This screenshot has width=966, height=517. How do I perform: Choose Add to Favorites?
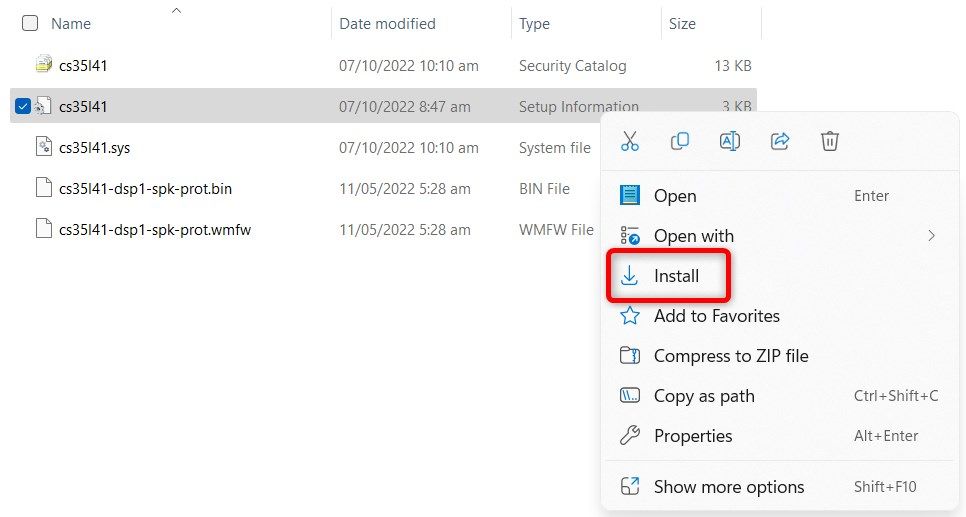click(x=779, y=316)
